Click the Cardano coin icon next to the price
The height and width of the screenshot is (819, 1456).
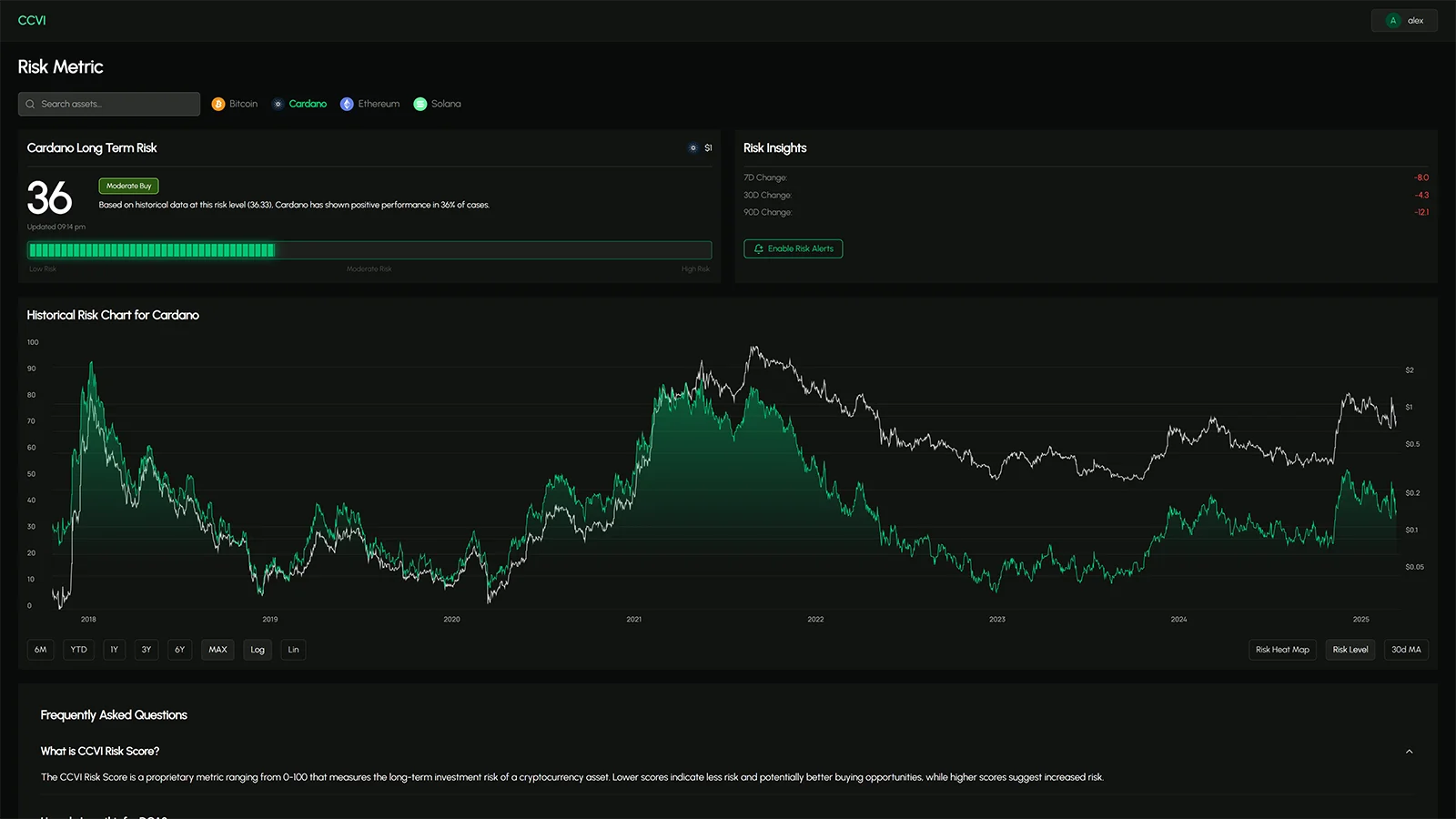click(x=693, y=147)
